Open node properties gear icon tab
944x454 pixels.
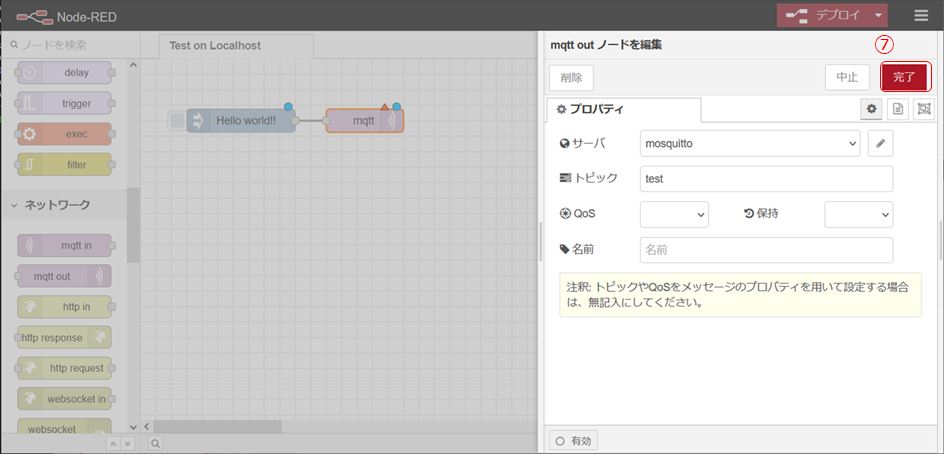(x=872, y=109)
